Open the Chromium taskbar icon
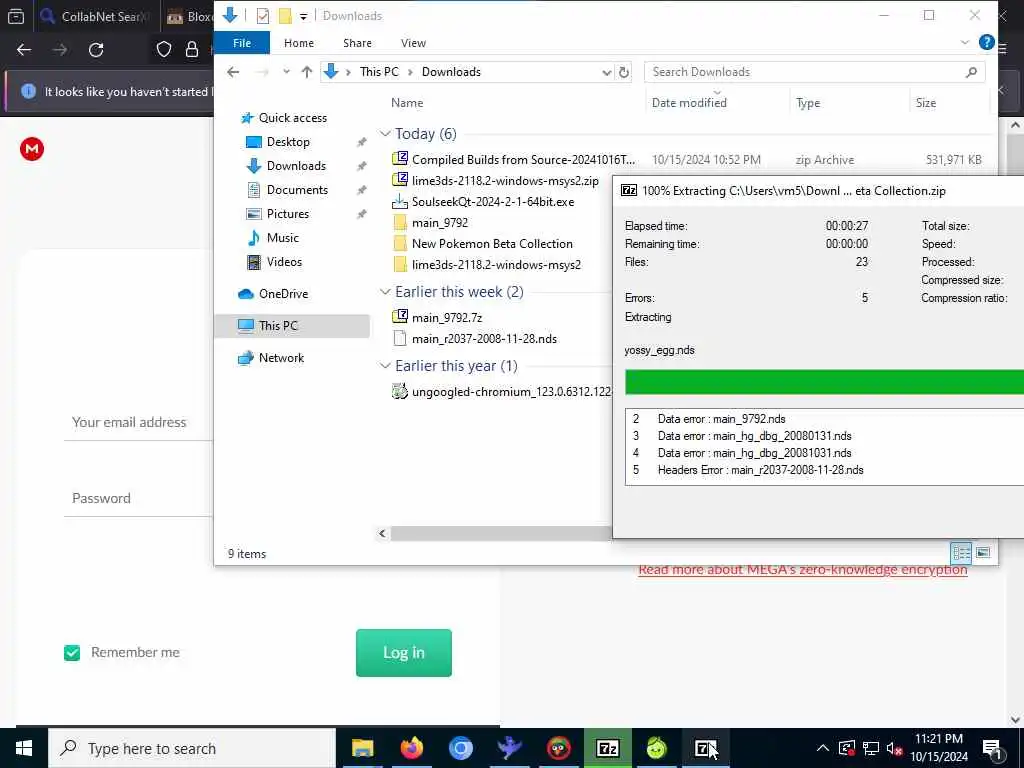 point(460,748)
